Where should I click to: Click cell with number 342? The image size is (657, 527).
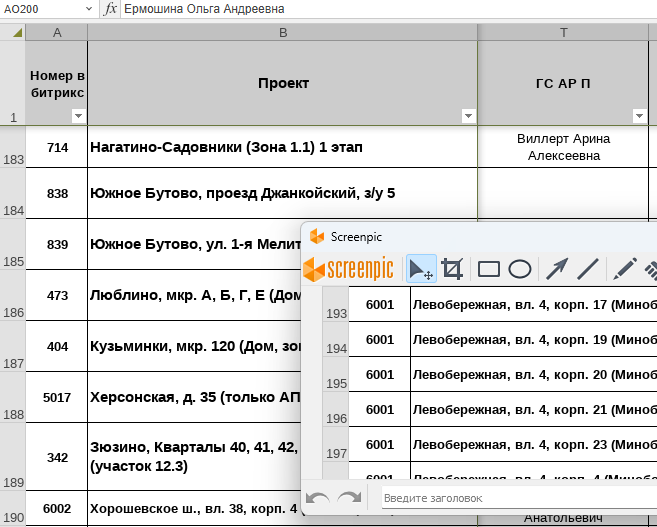click(x=57, y=457)
